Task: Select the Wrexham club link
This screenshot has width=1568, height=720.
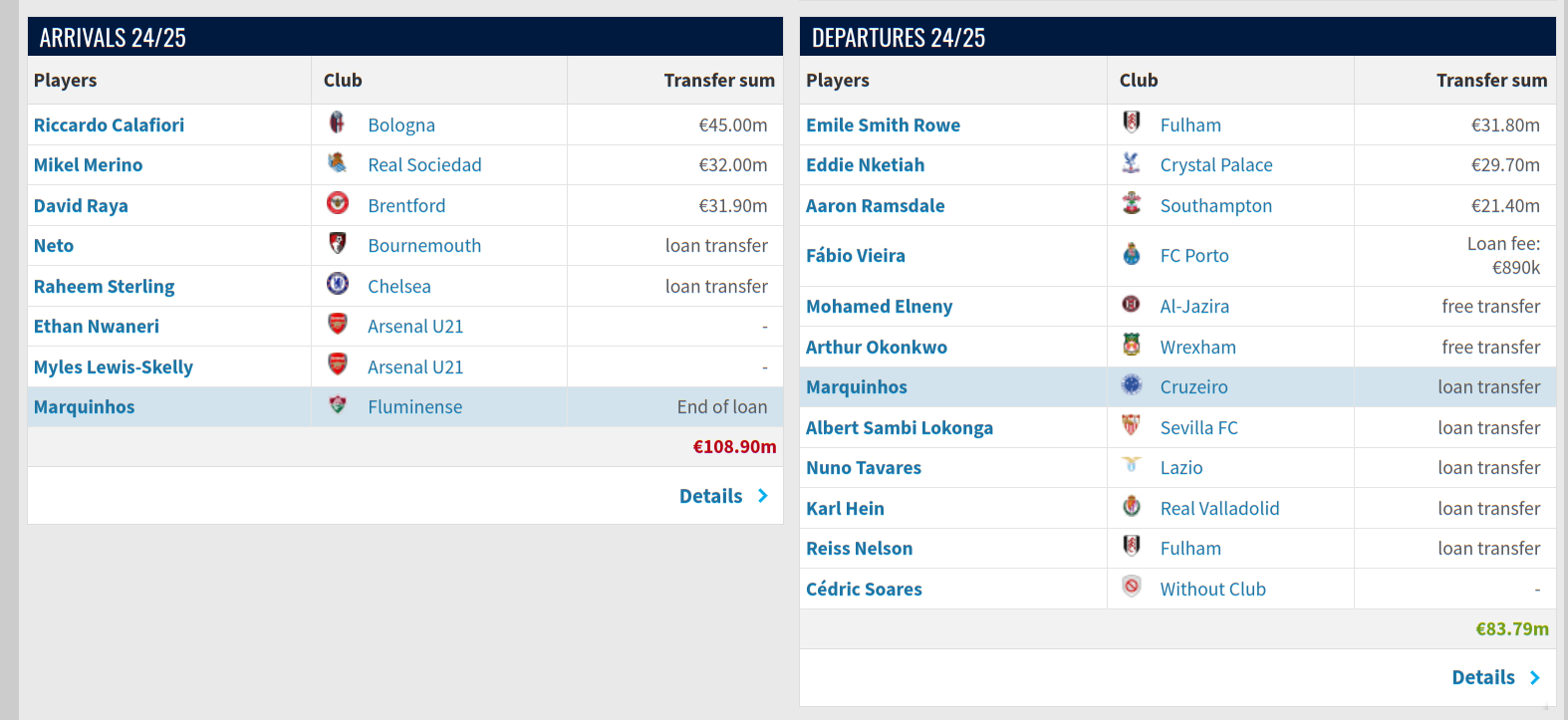Action: (x=1197, y=347)
